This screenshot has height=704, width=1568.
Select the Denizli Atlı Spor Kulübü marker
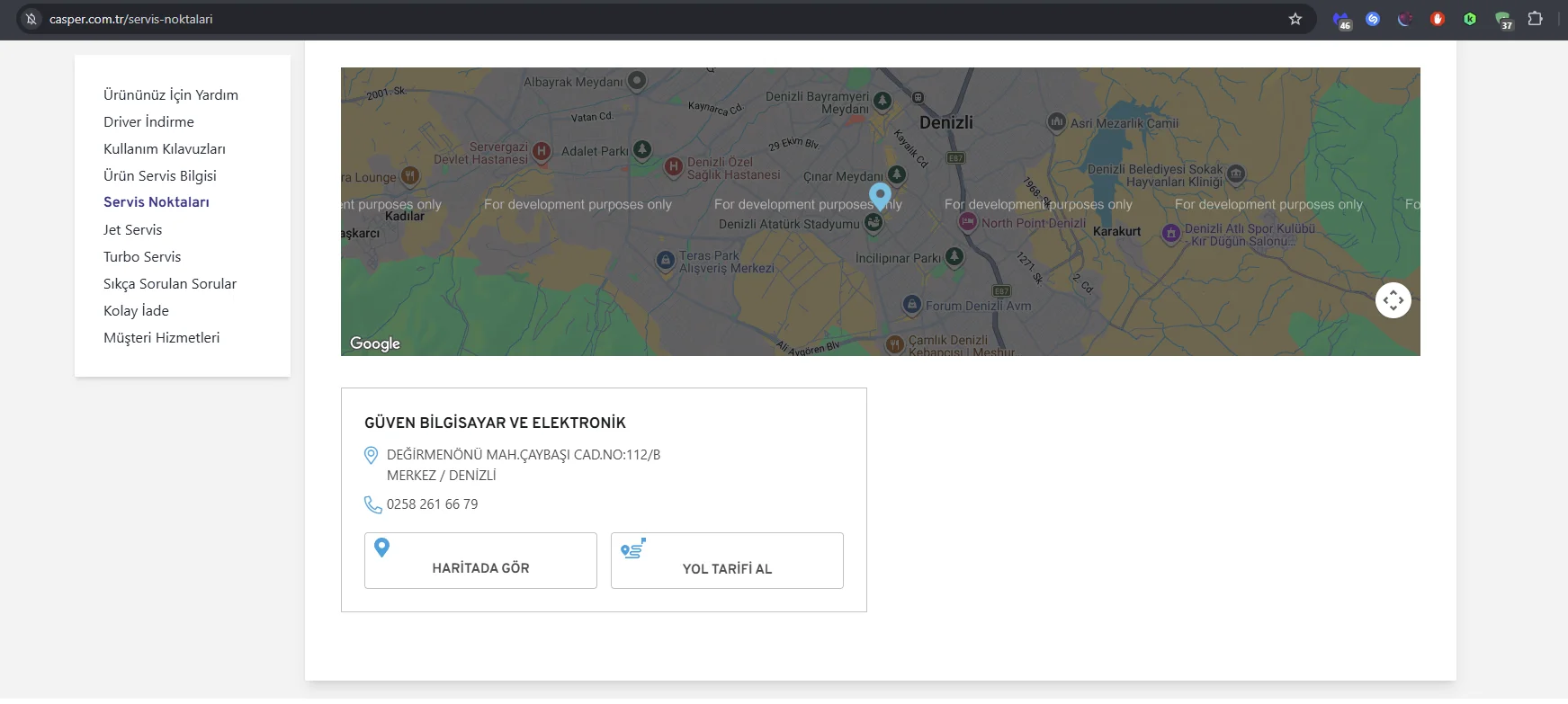pos(1171,234)
